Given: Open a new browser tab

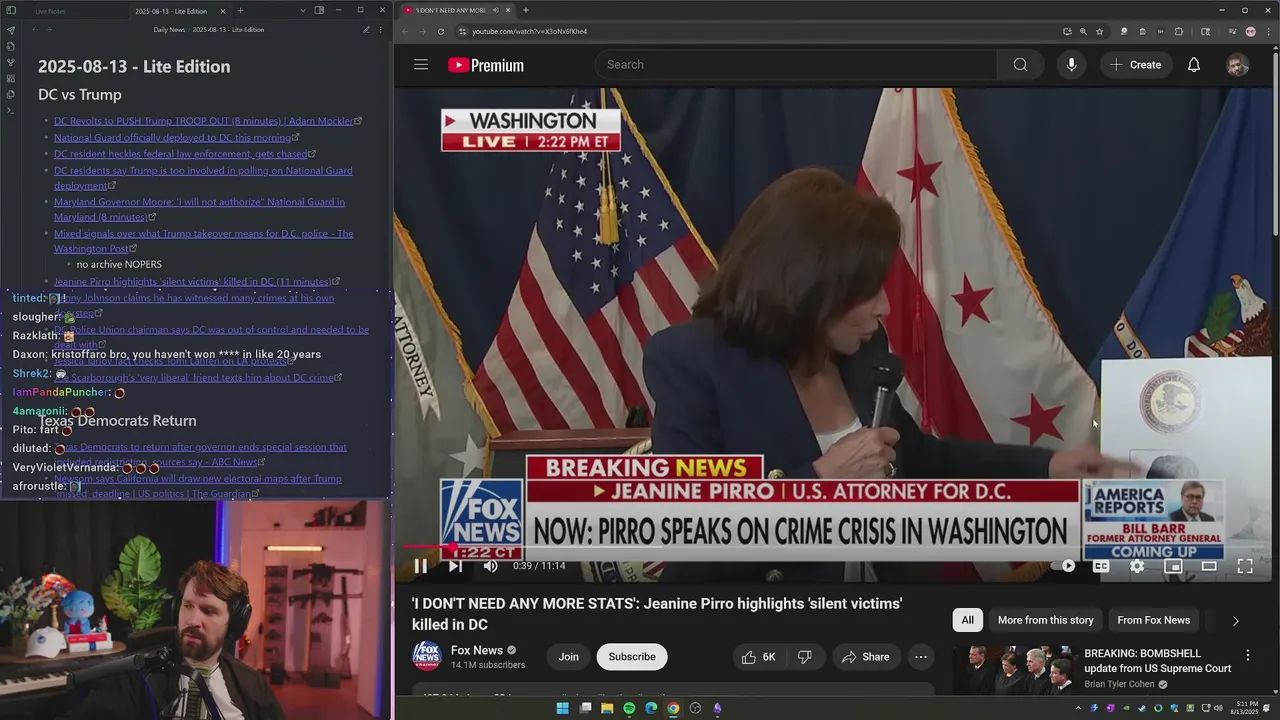Looking at the screenshot, I should tap(526, 10).
